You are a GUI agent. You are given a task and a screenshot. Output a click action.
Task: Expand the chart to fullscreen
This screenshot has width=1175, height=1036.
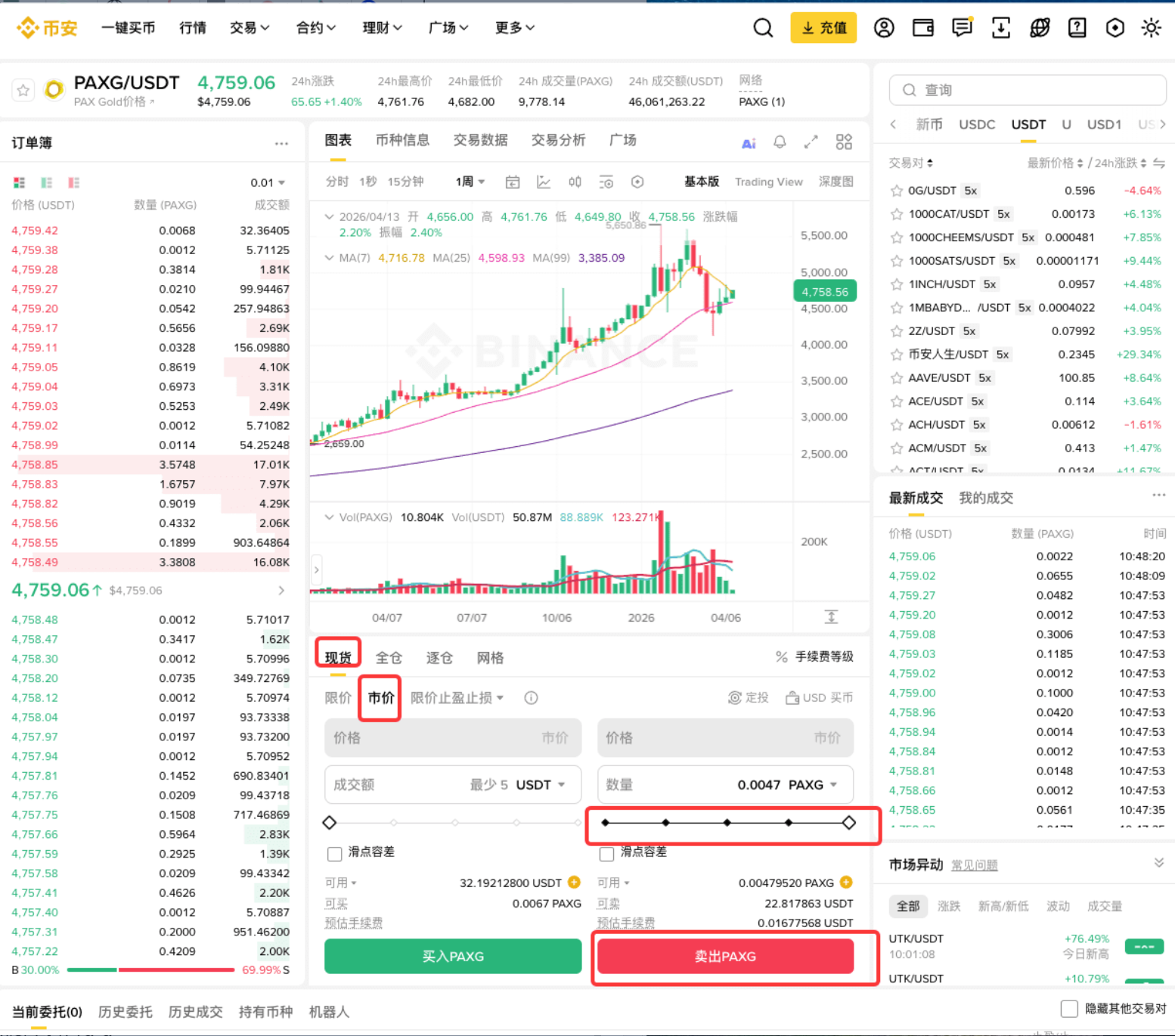[811, 141]
